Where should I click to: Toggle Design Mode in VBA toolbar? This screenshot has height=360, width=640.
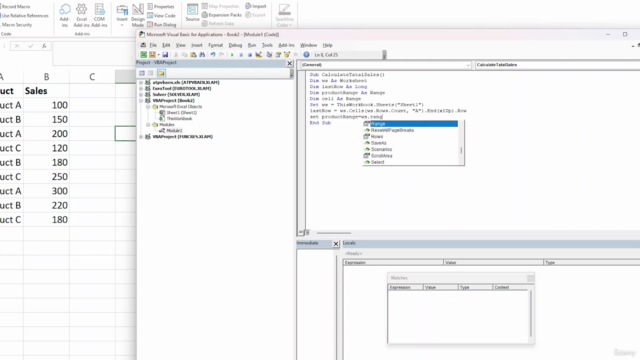258,55
